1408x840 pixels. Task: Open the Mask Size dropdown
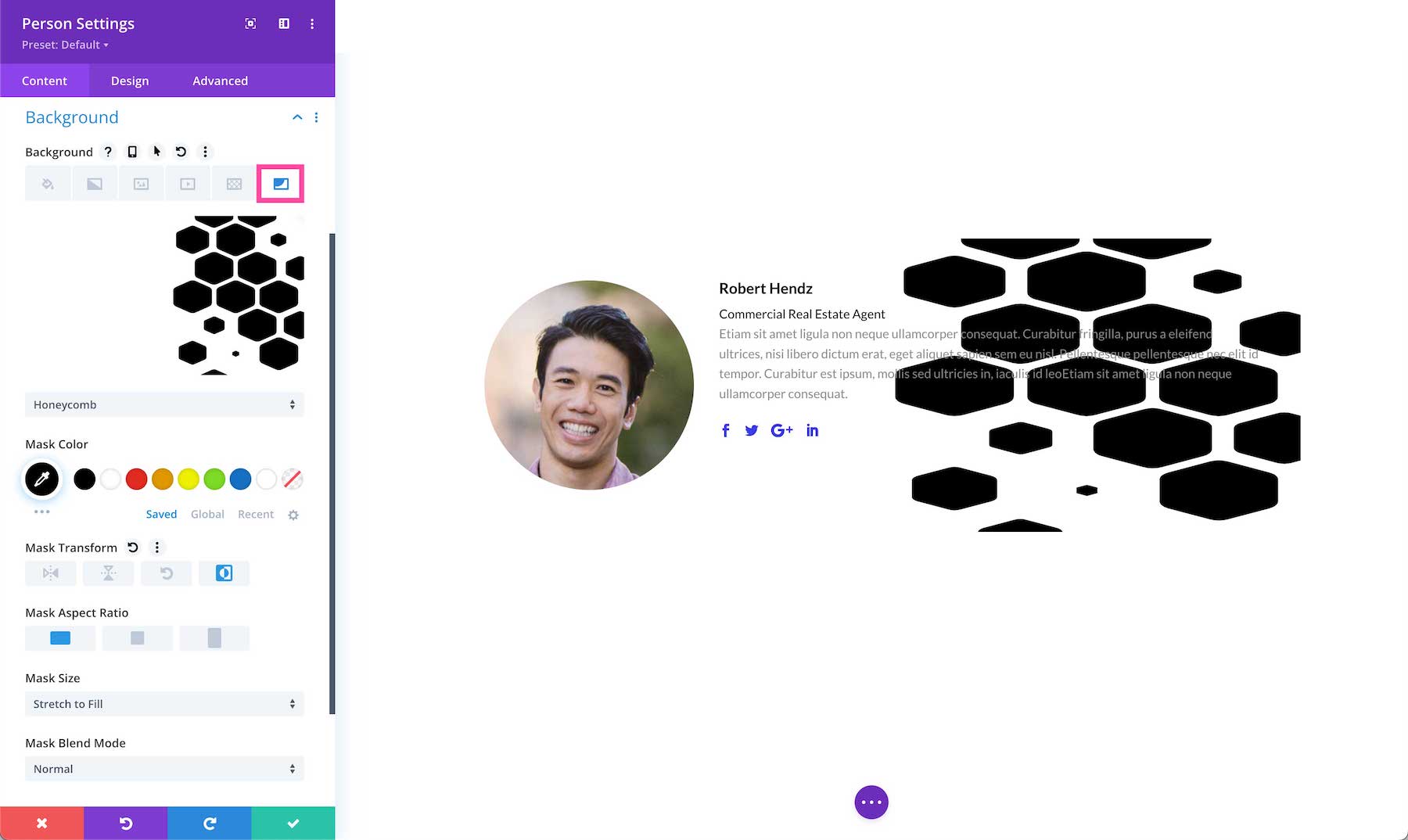(x=164, y=704)
